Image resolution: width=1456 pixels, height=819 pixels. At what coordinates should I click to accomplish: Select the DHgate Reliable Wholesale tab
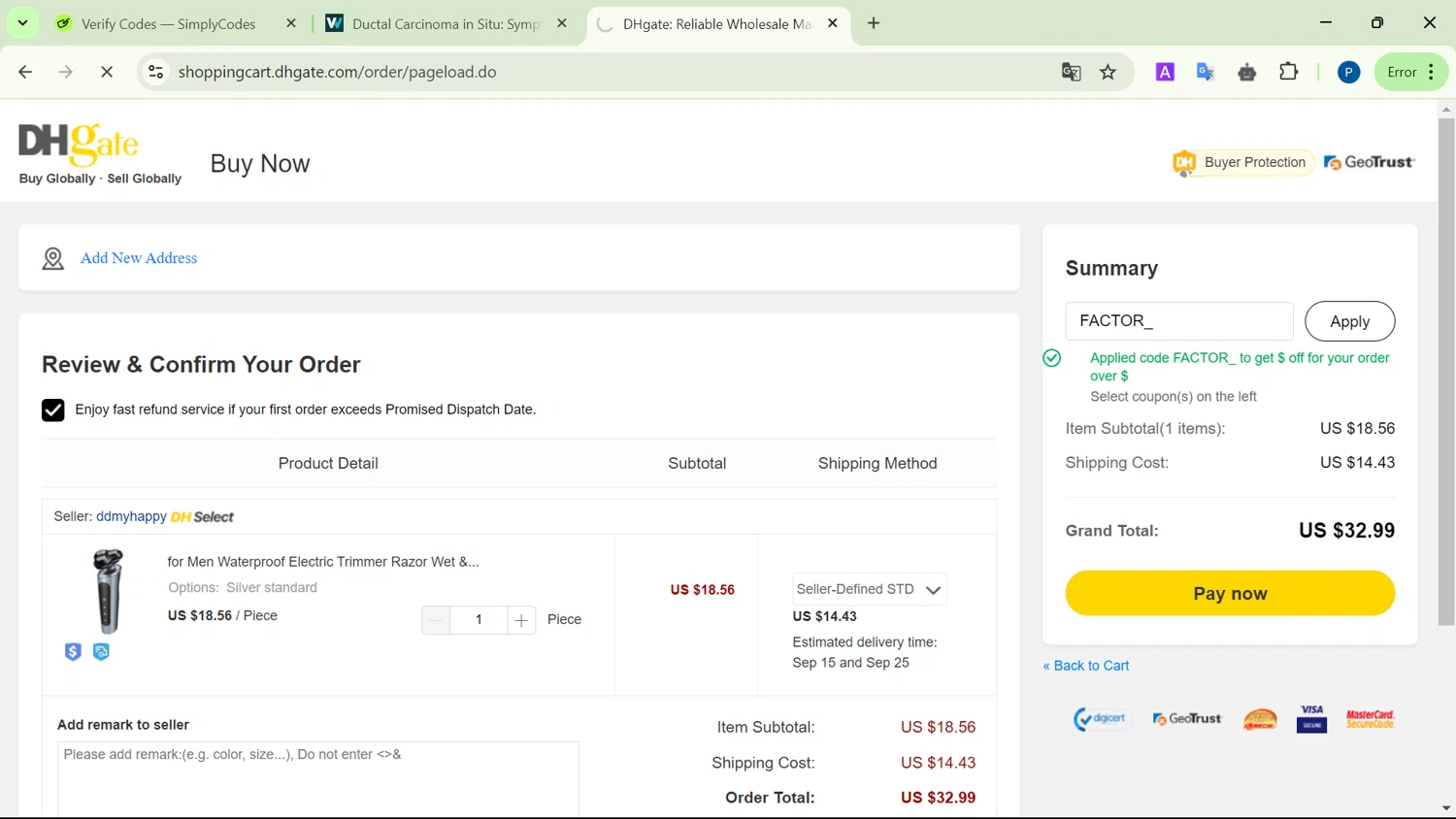(x=716, y=23)
